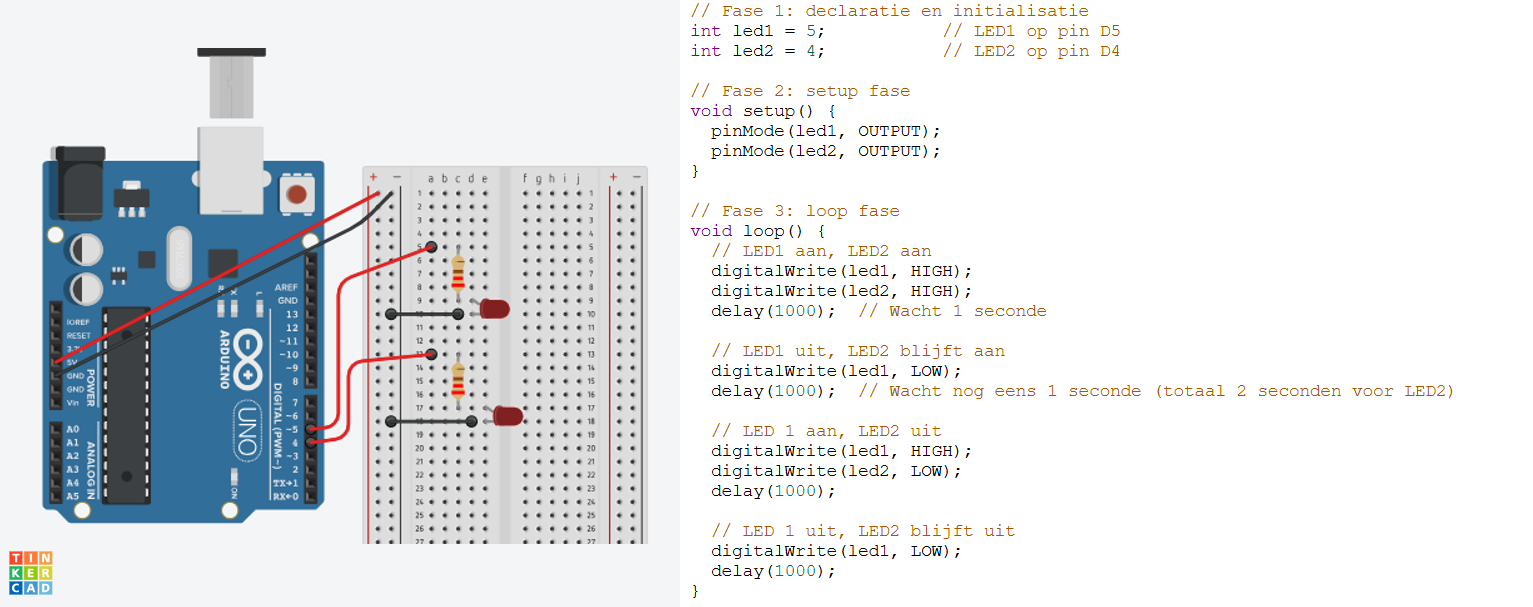Click the comment '// Fase 1: declaratie en initialisatie'
Image resolution: width=1533 pixels, height=607 pixels.
[x=889, y=11]
